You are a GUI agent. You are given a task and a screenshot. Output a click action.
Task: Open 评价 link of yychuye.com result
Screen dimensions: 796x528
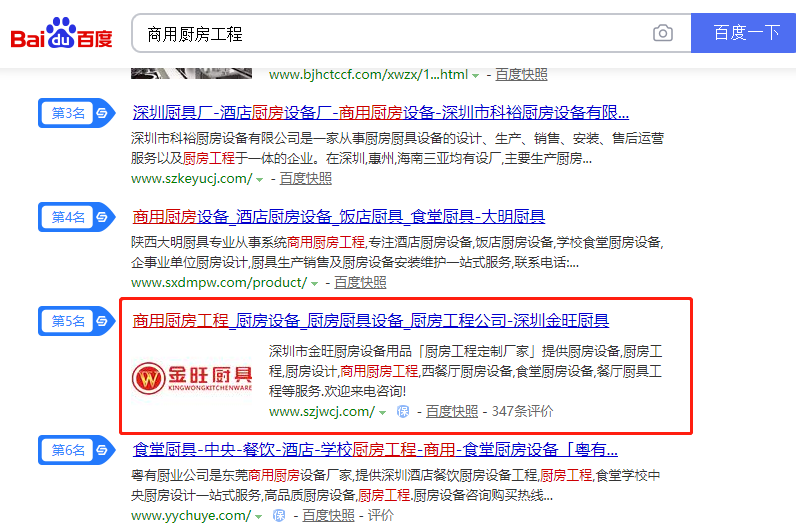click(381, 516)
